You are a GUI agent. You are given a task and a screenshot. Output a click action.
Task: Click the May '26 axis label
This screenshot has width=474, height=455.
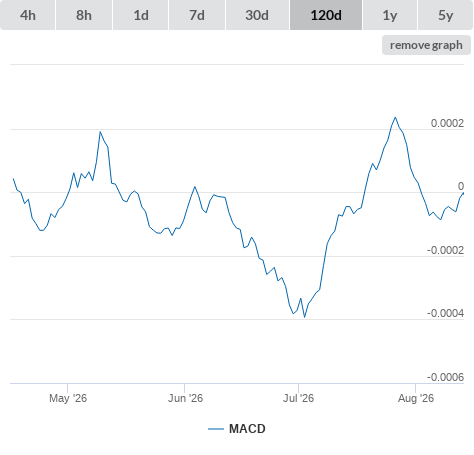click(x=68, y=398)
